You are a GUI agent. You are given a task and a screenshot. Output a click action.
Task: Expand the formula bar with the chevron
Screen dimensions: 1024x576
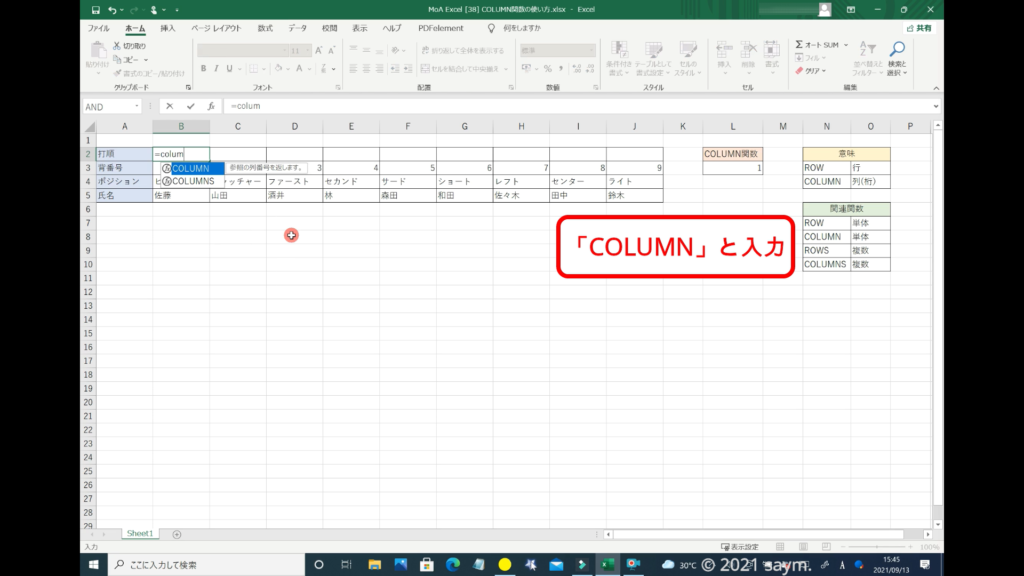point(935,106)
